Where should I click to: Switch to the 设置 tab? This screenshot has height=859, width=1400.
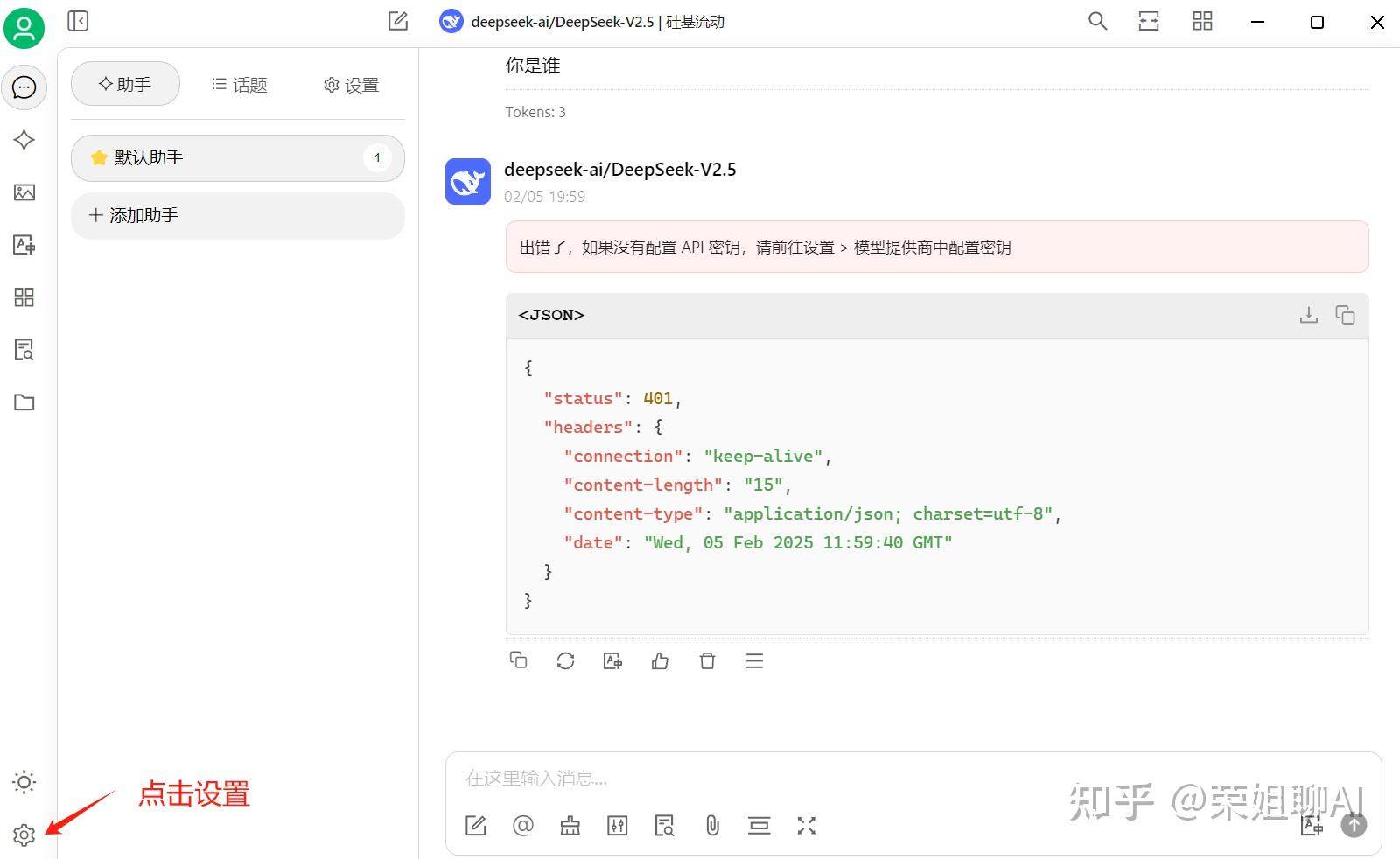tap(349, 84)
